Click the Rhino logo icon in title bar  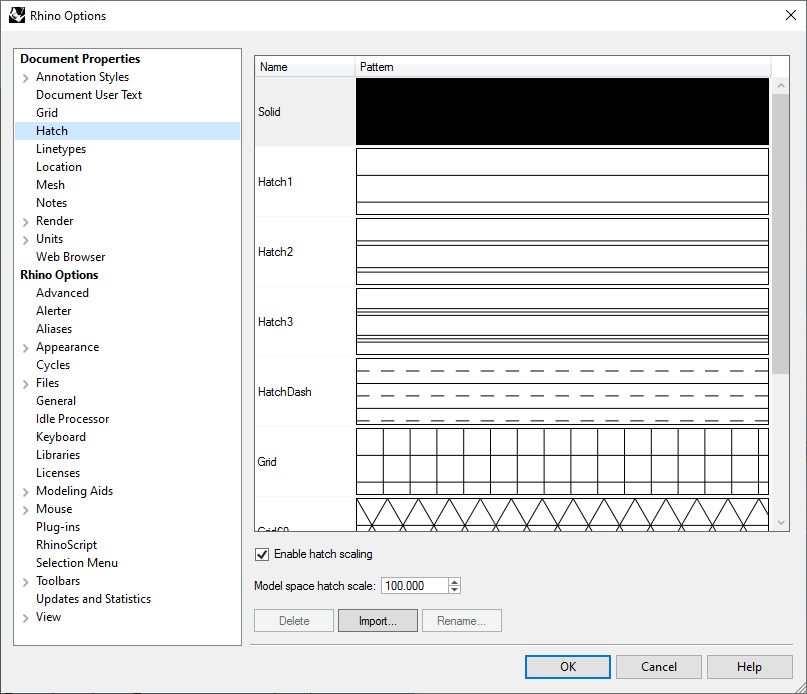(x=18, y=15)
